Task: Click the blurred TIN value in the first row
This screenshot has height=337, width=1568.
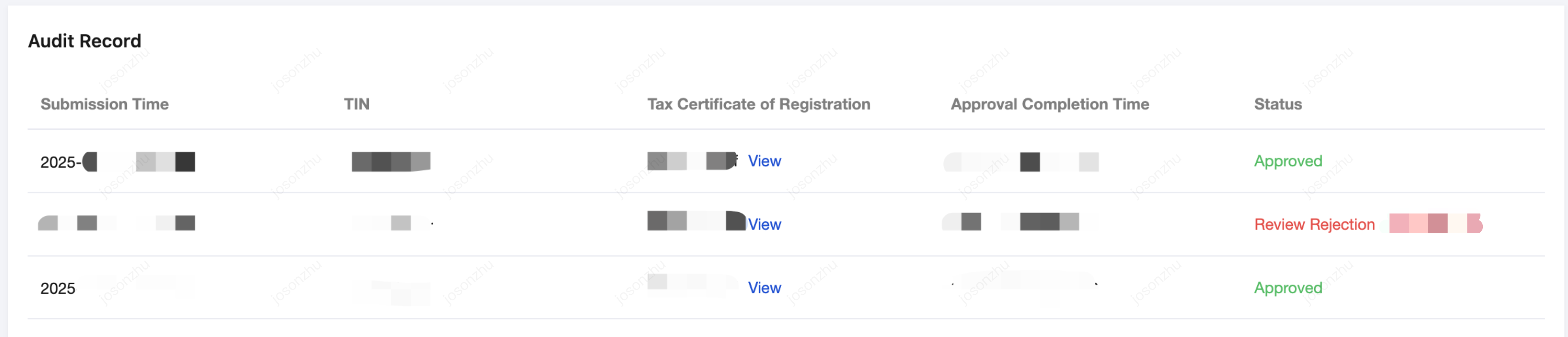Action: point(391,162)
